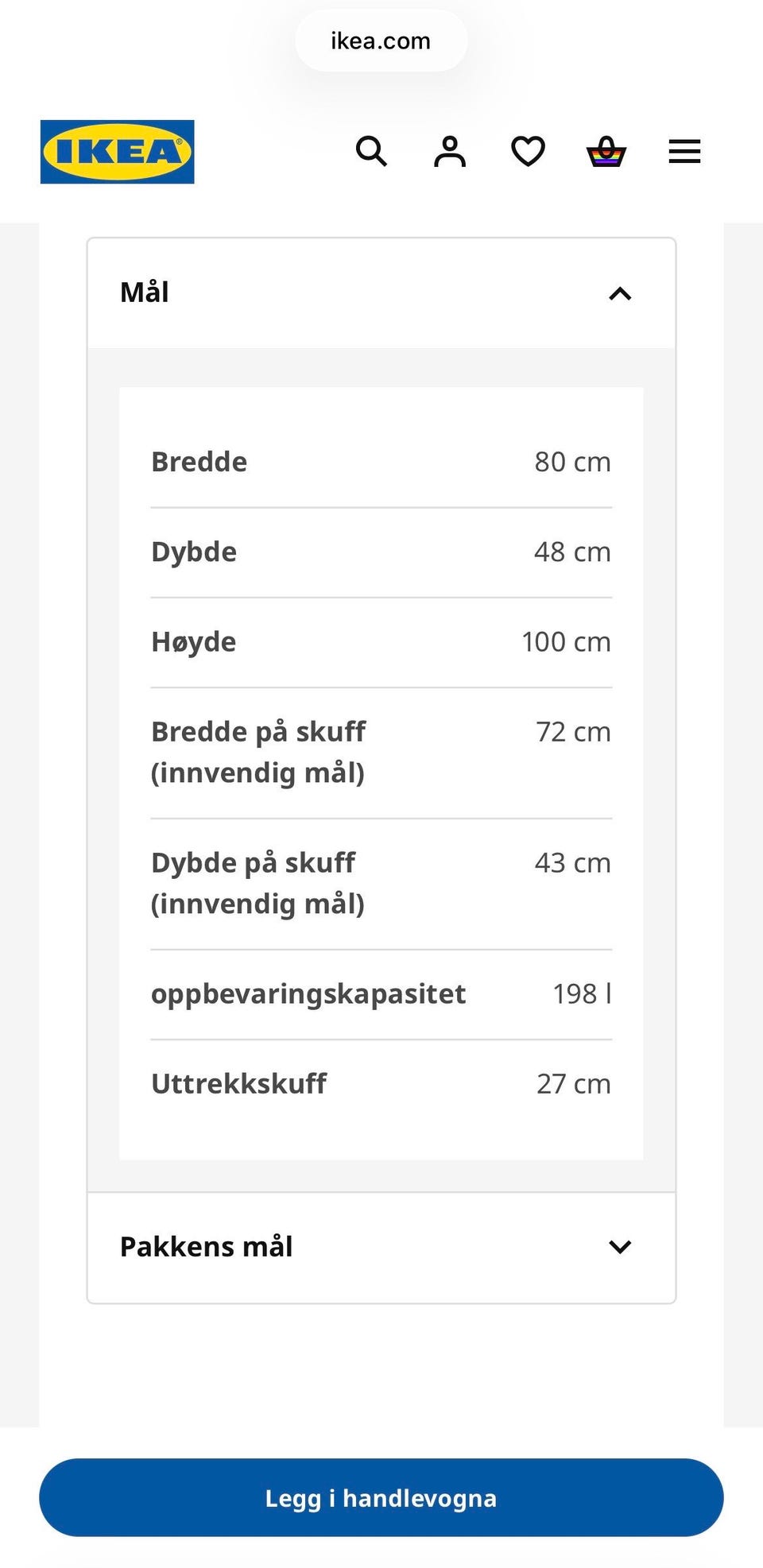Click the 198 l capacity value
The height and width of the screenshot is (1568, 763).
click(582, 993)
